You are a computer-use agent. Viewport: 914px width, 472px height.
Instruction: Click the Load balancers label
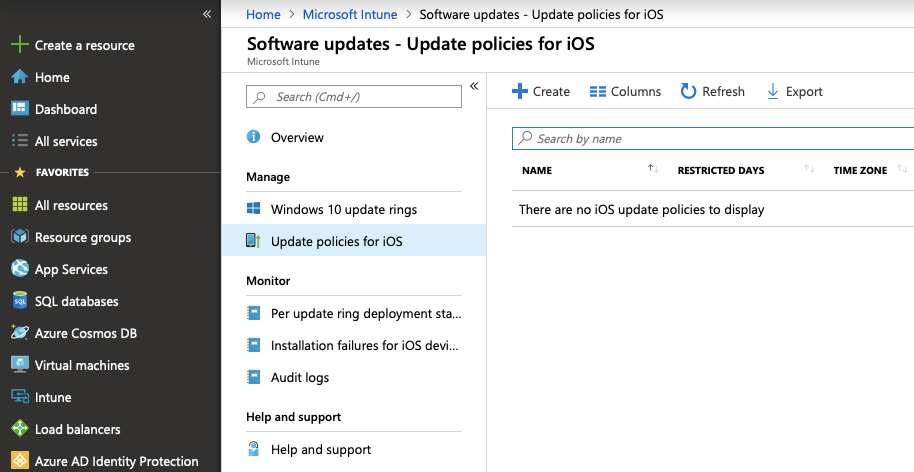tap(78, 429)
